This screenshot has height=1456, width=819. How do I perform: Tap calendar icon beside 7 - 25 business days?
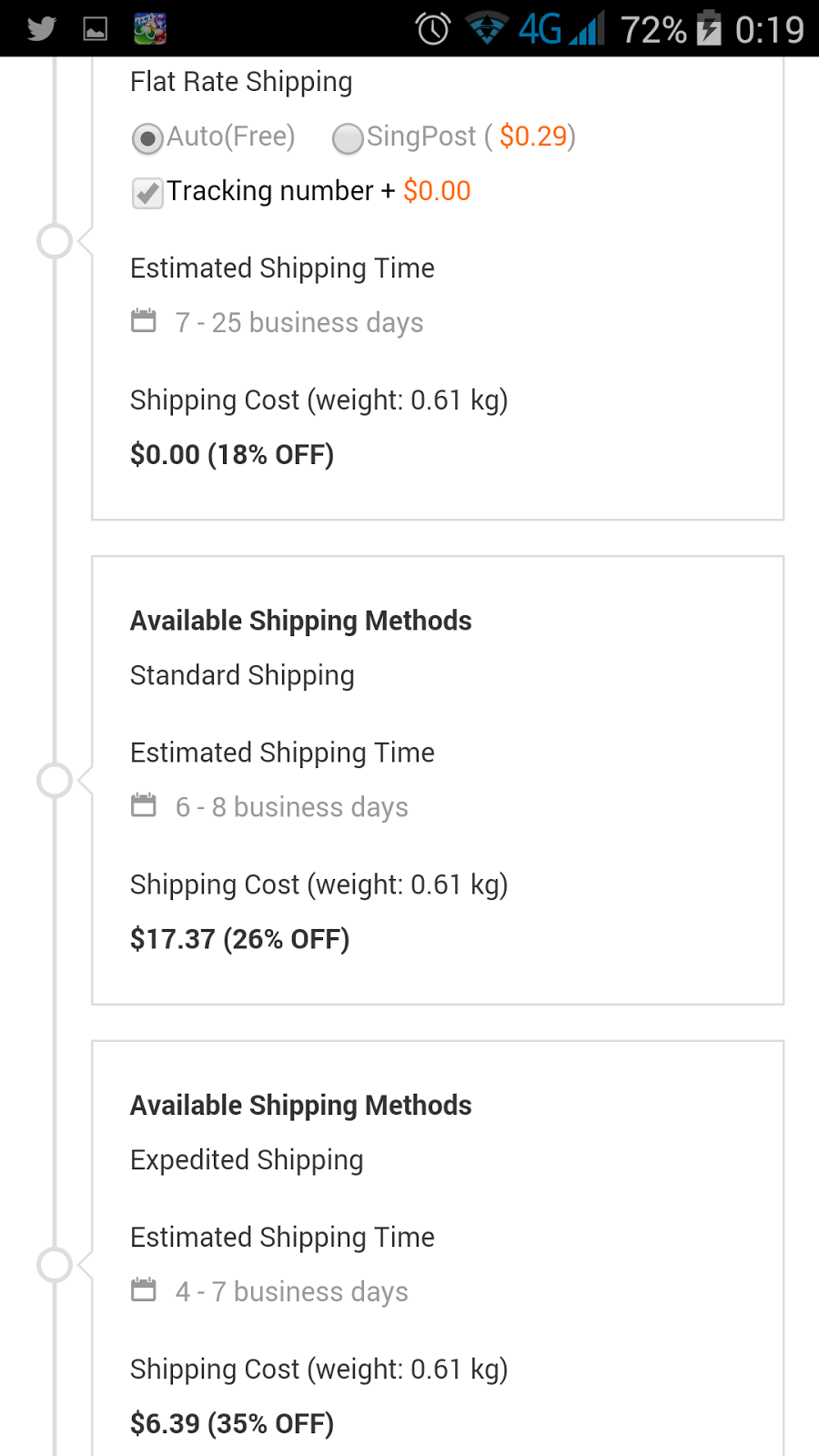tap(144, 321)
